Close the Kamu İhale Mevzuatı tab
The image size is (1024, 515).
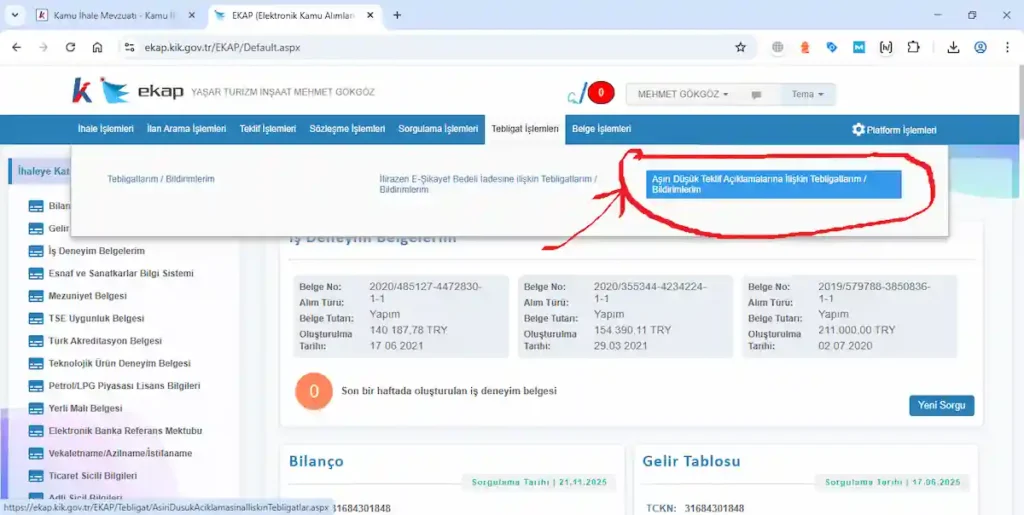pyautogui.click(x=191, y=15)
